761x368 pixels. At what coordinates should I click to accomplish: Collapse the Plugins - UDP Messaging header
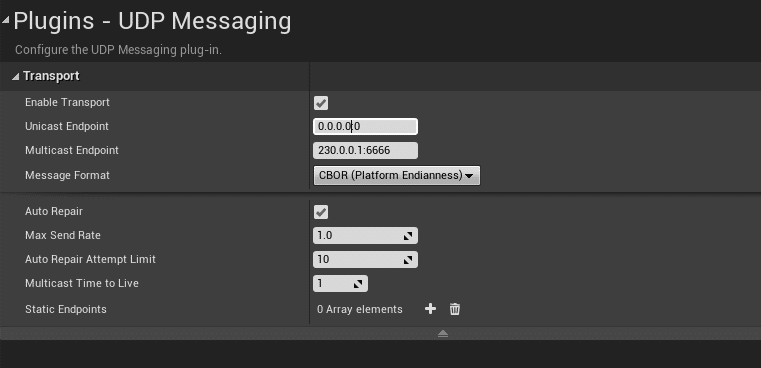[x=5, y=20]
